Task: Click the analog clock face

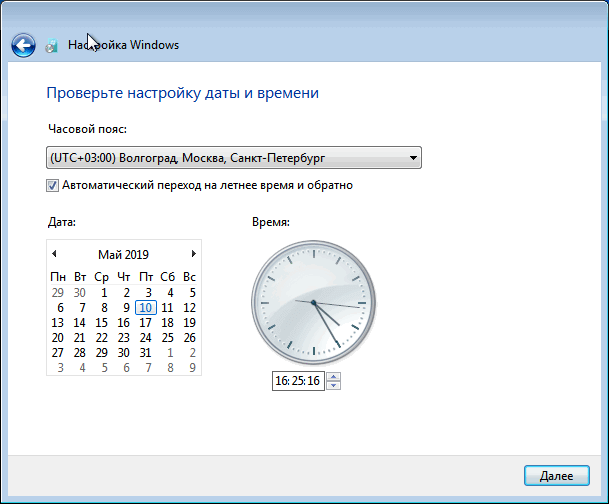Action: 313,302
